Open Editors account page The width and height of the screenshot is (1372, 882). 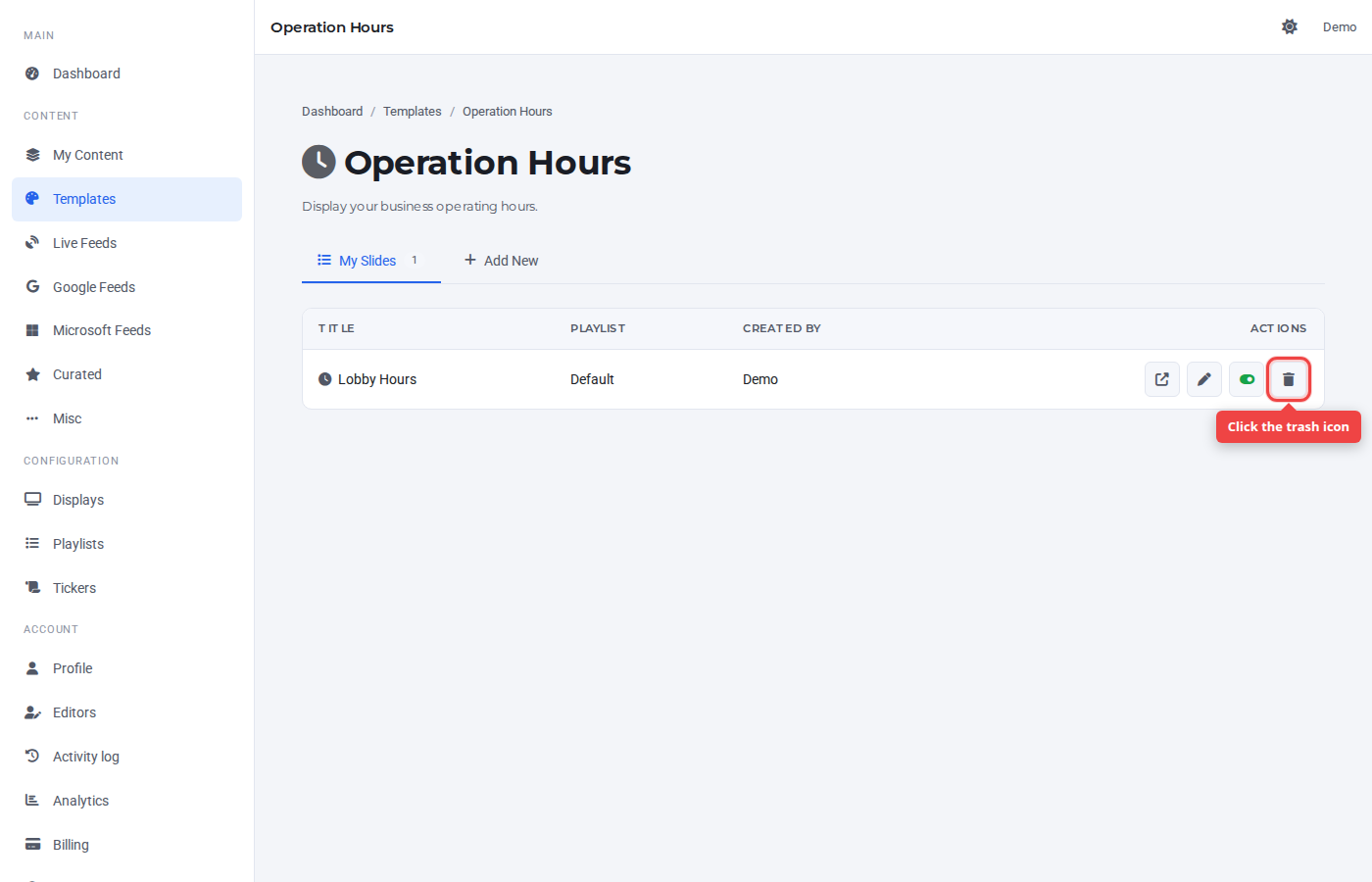coord(126,712)
